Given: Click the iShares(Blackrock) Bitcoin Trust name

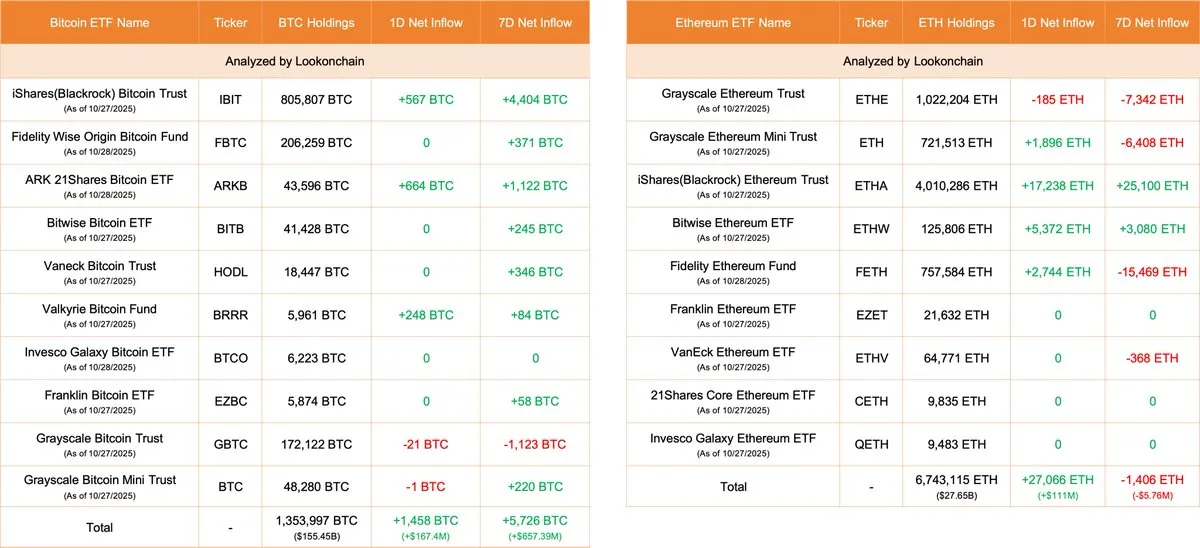Looking at the screenshot, I should coord(99,94).
